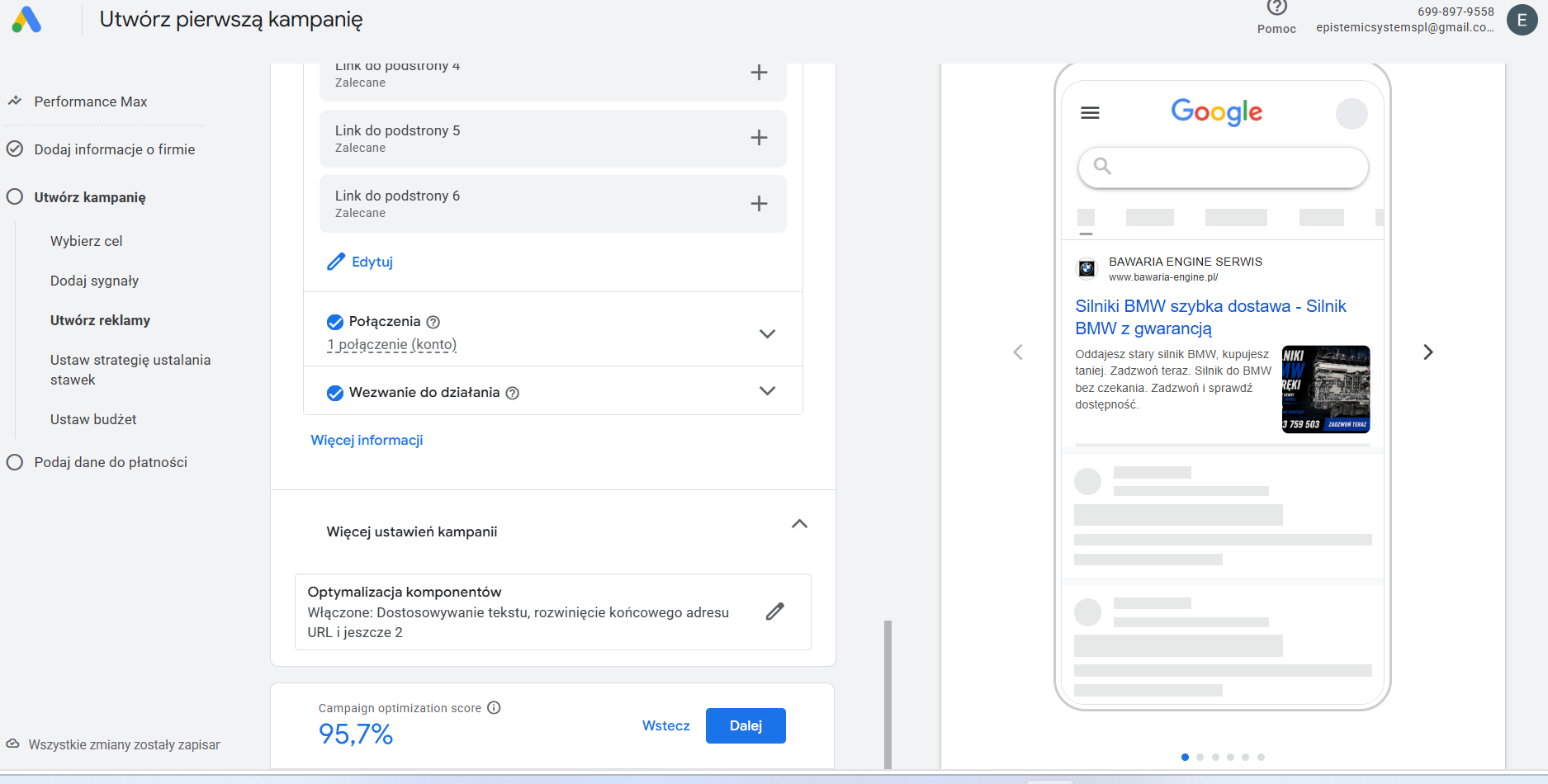1548x784 pixels.
Task: Click the Google Ads logo
Action: coord(26,20)
